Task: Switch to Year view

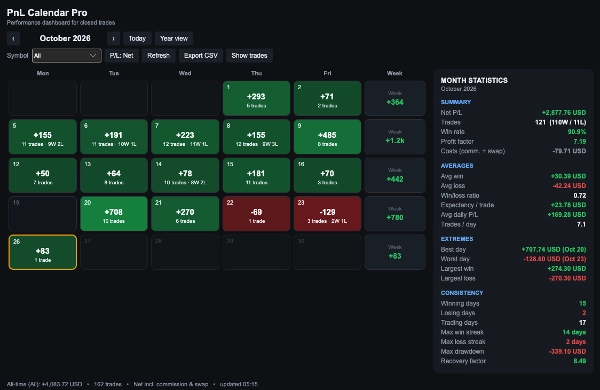Action: [x=174, y=39]
